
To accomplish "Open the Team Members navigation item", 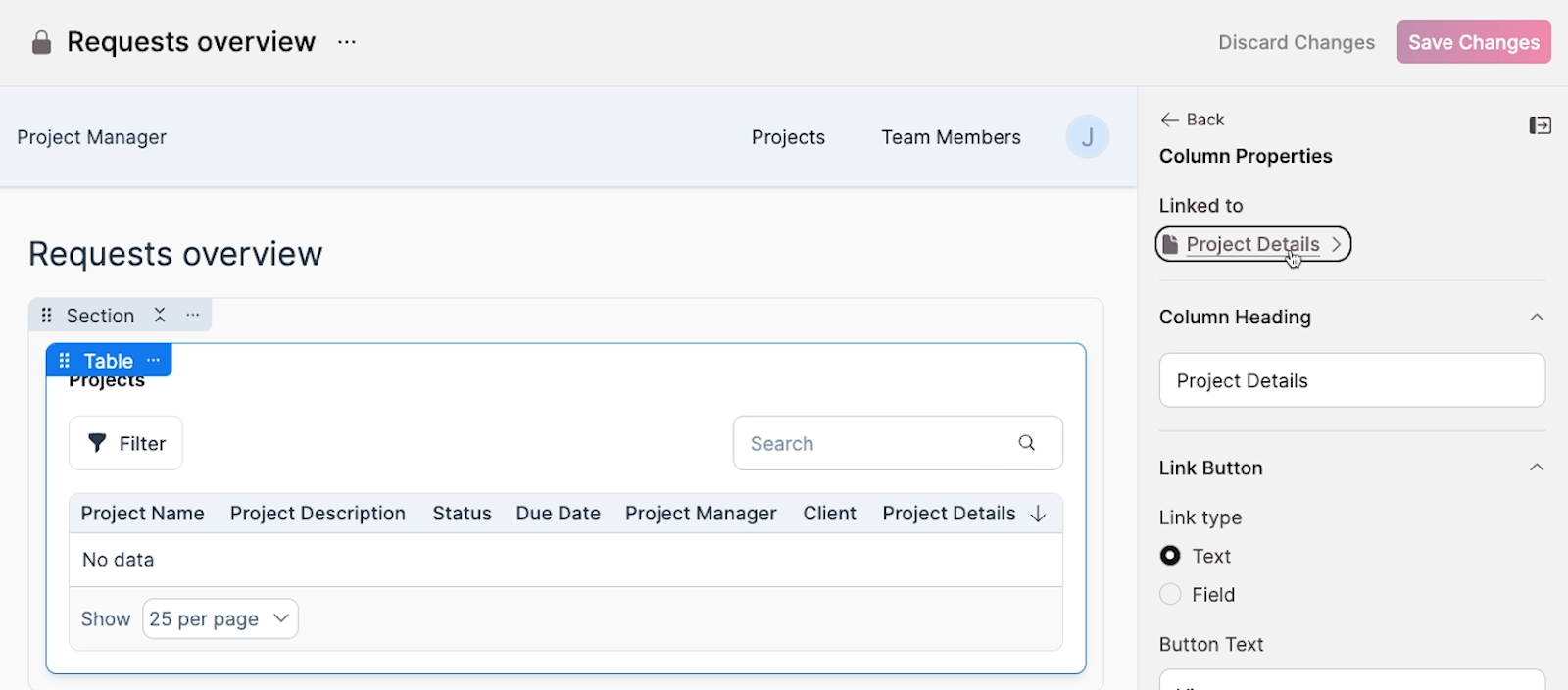I will pos(951,137).
